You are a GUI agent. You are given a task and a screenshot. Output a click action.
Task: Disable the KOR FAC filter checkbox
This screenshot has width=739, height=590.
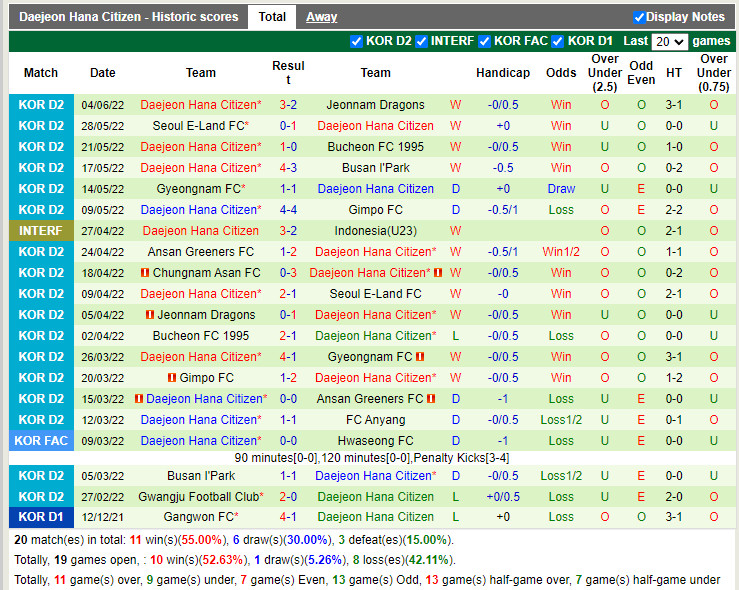(x=485, y=41)
